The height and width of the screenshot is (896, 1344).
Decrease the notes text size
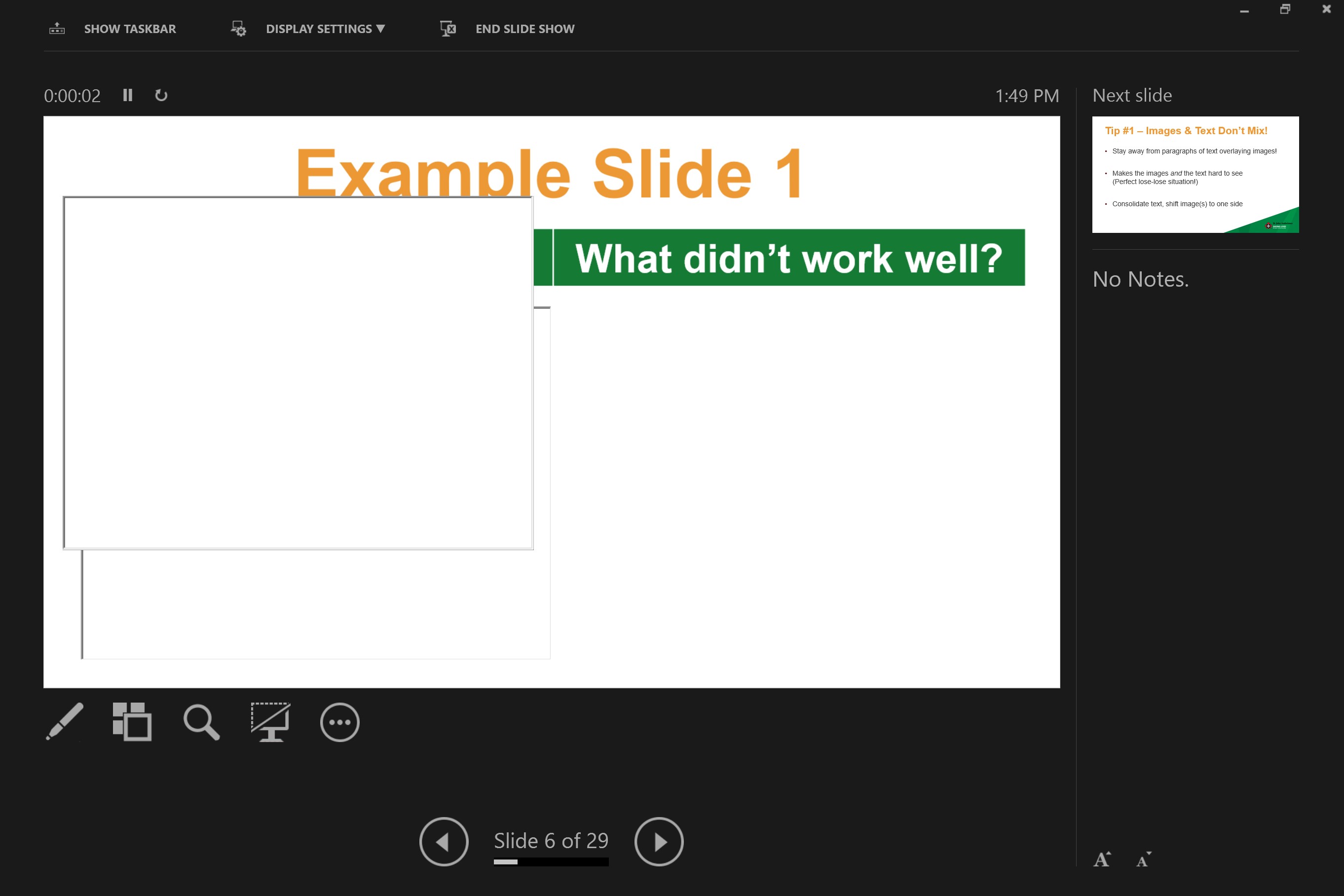click(1143, 859)
